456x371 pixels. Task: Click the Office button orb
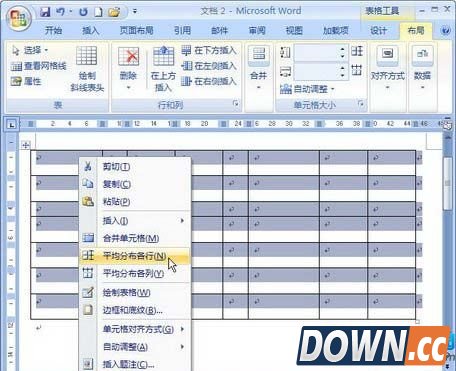[19, 18]
